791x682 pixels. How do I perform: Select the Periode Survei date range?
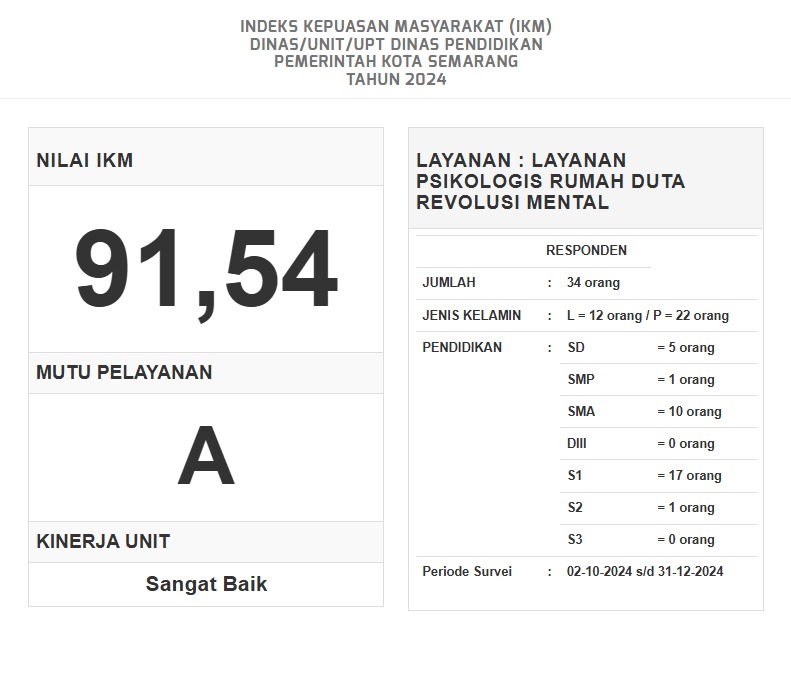(644, 572)
